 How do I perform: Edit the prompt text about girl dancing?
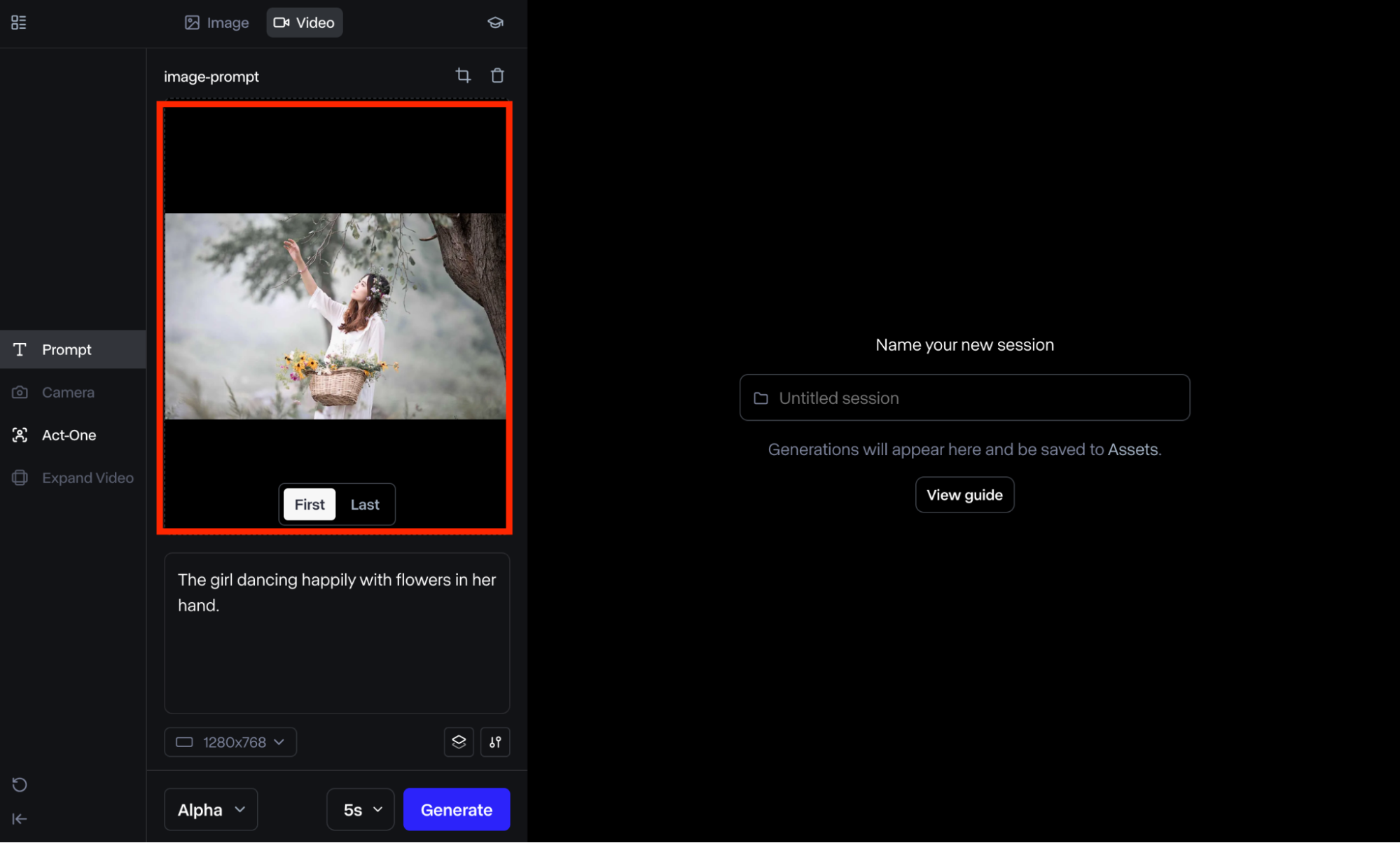coord(337,633)
